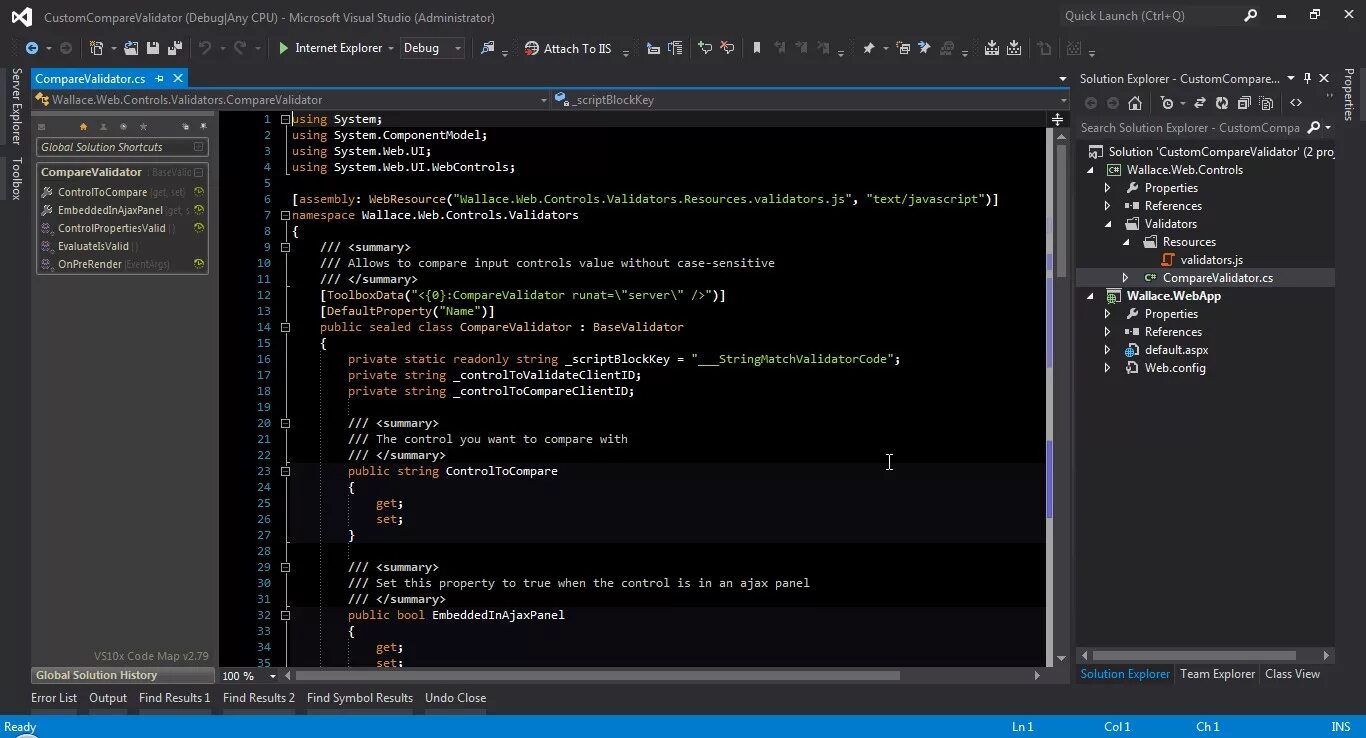The width and height of the screenshot is (1366, 738).
Task: Switch to the Team Explorer tab
Action: coord(1217,674)
